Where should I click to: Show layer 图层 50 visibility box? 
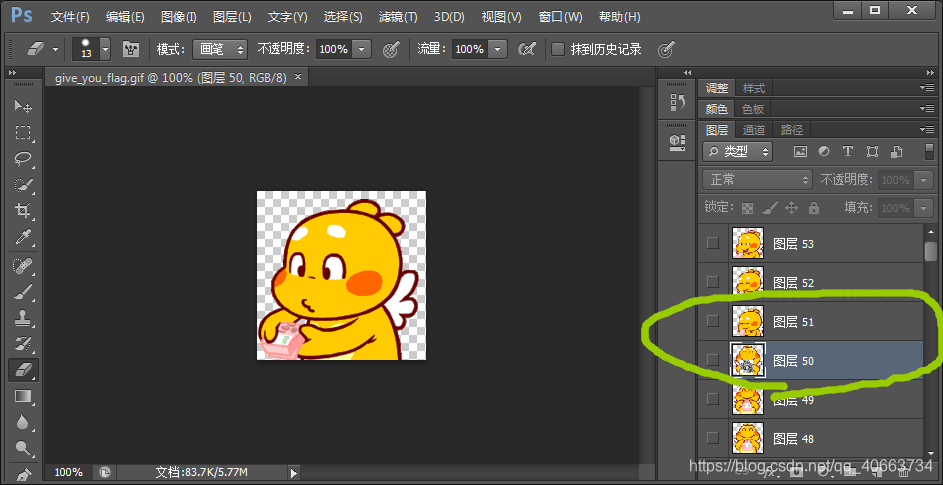[713, 360]
